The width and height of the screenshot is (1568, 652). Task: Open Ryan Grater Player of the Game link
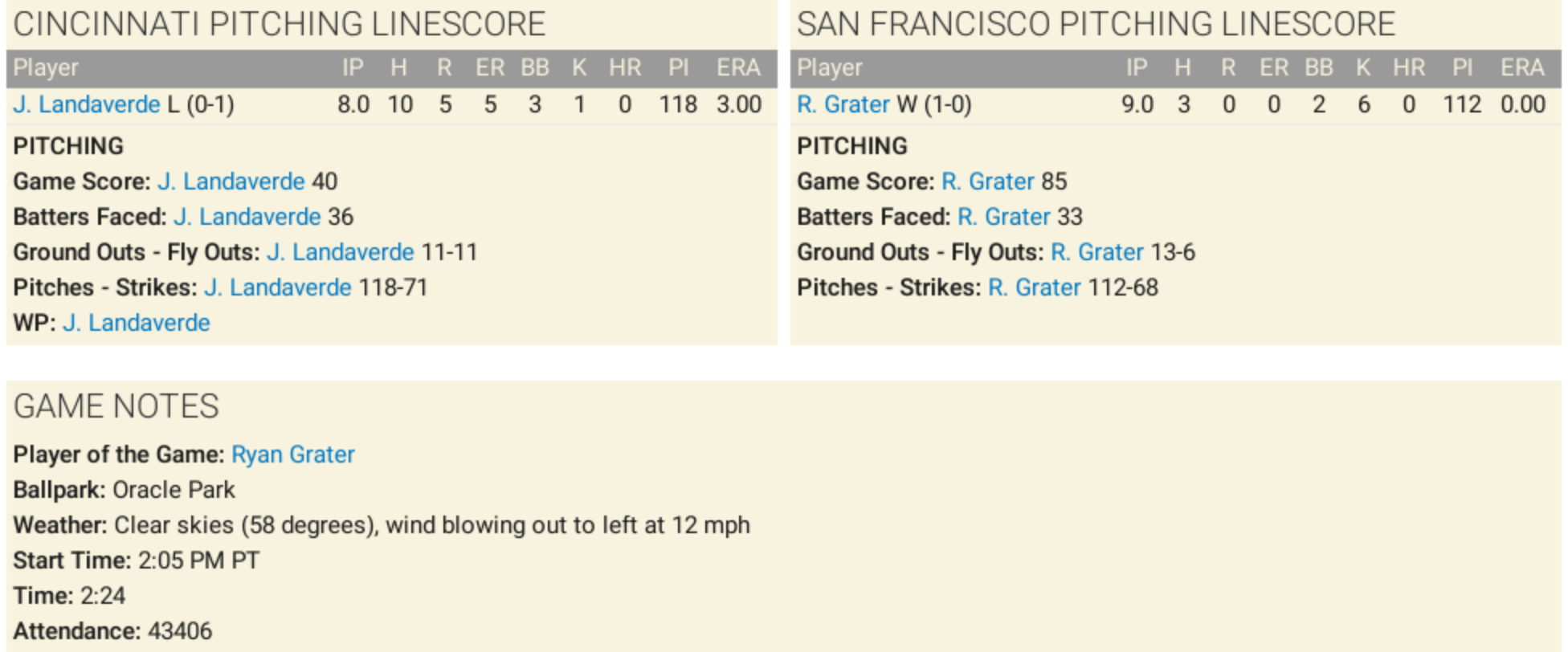click(293, 454)
